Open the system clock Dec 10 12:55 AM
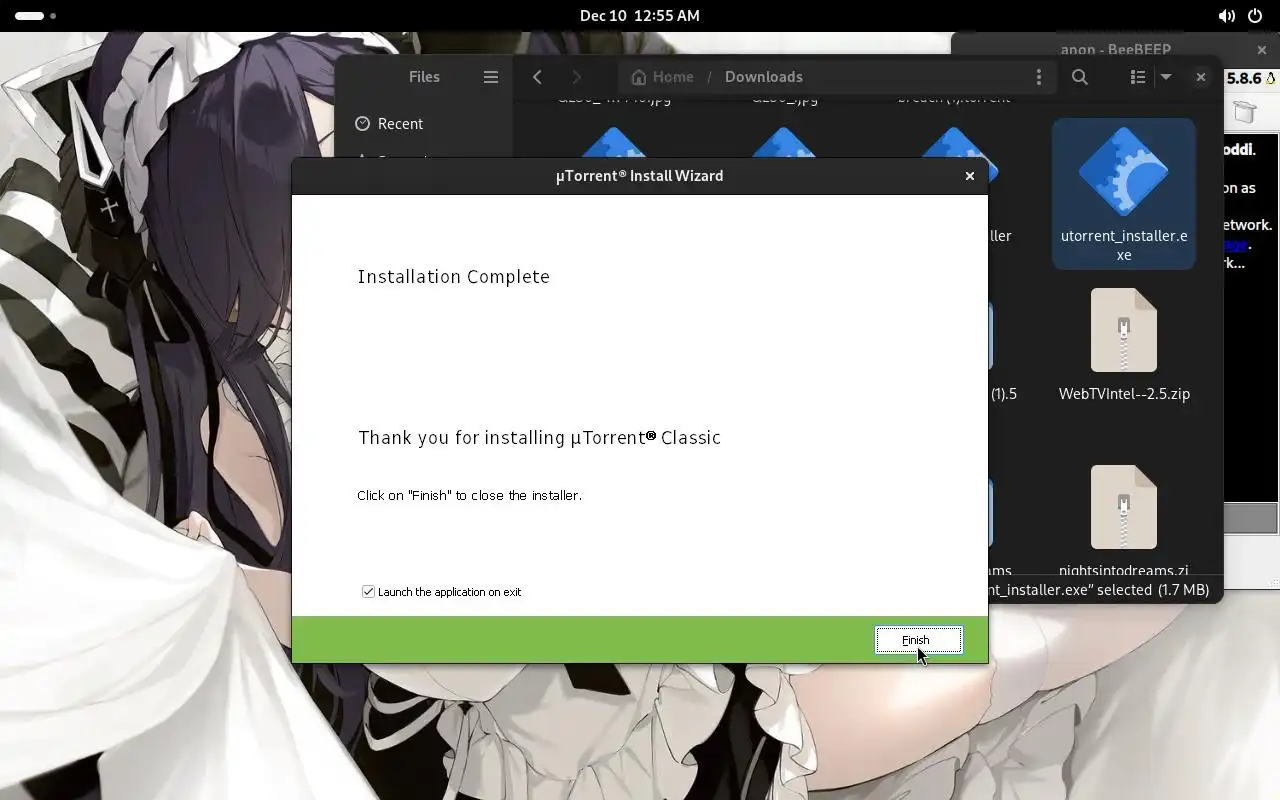Screen dimensions: 1280x800 (640, 16)
